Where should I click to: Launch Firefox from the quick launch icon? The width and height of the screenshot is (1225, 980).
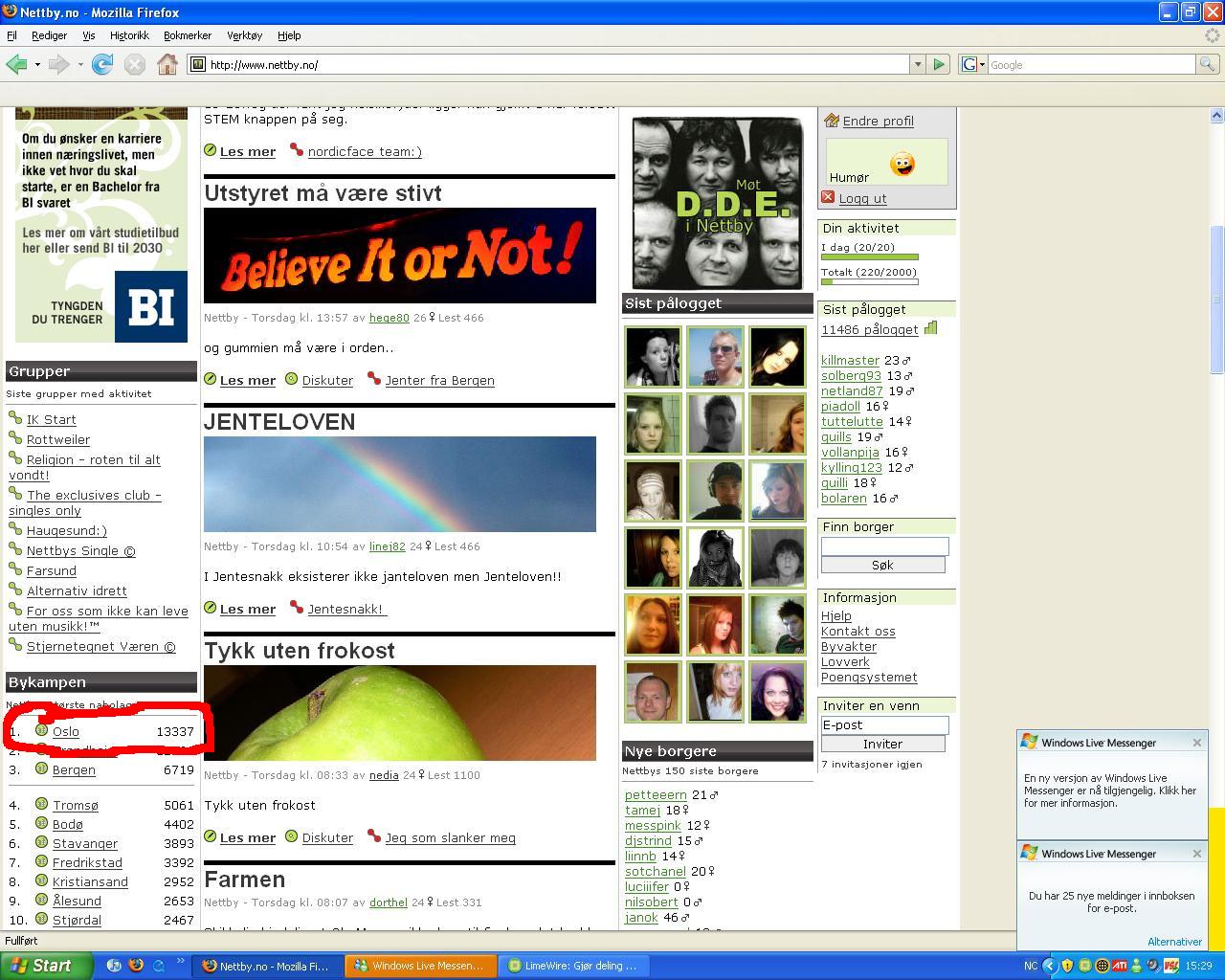tap(136, 966)
